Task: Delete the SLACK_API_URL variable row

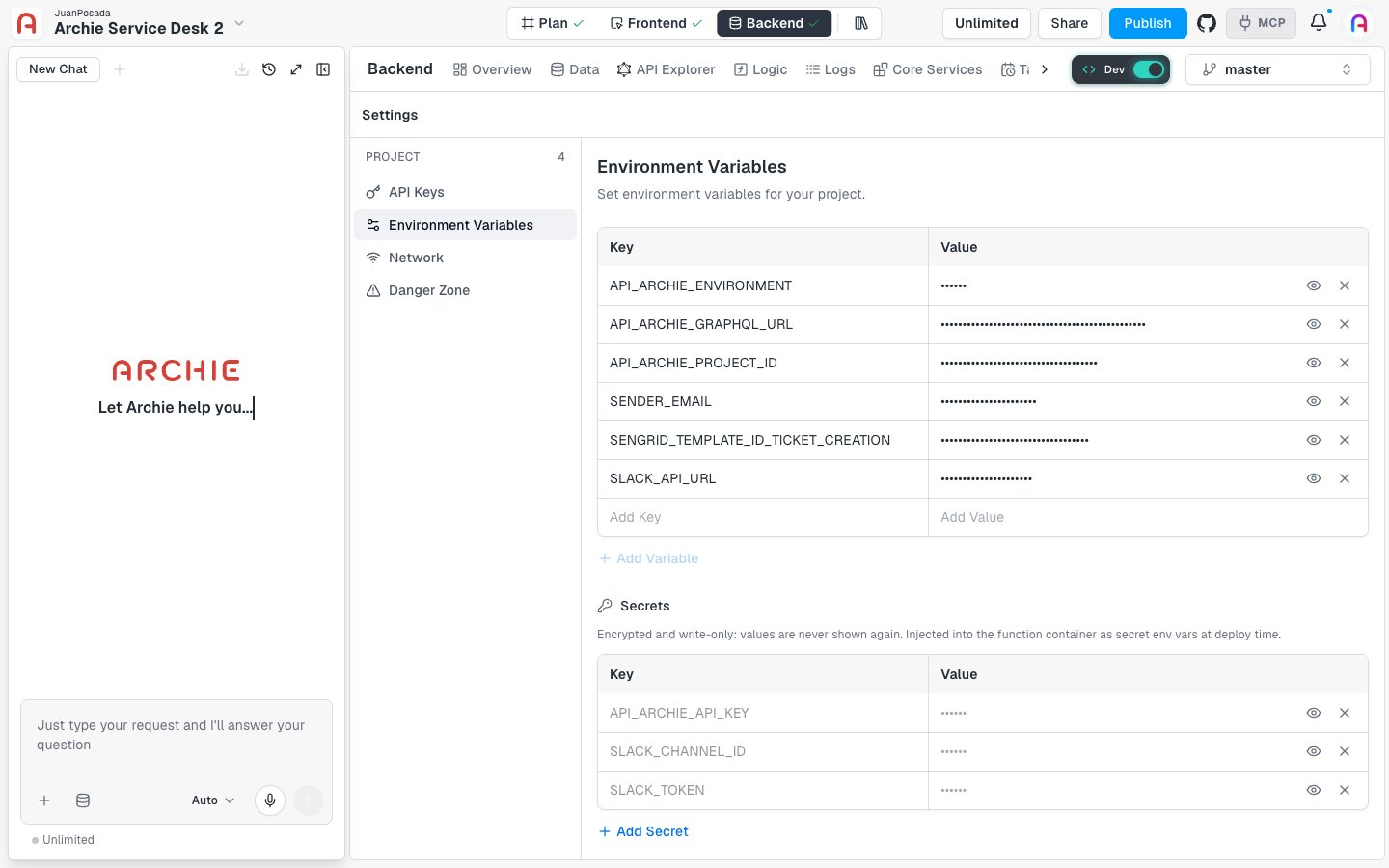Action: click(1345, 478)
